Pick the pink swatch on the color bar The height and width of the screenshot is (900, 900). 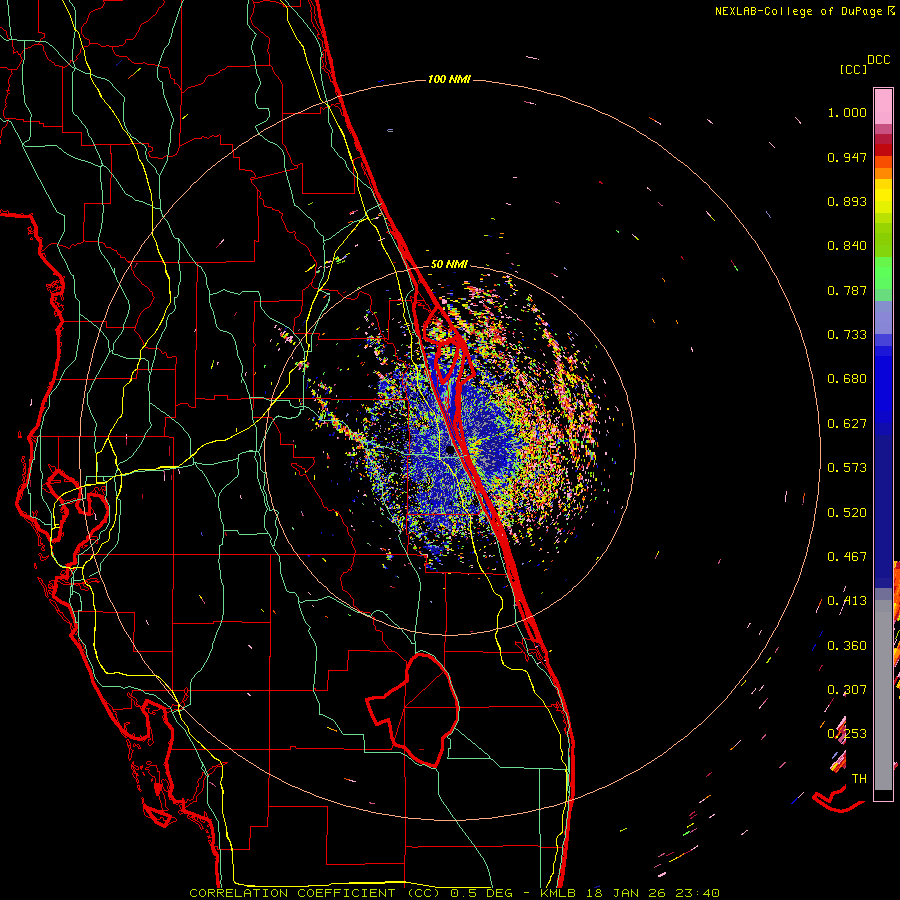pos(883,106)
